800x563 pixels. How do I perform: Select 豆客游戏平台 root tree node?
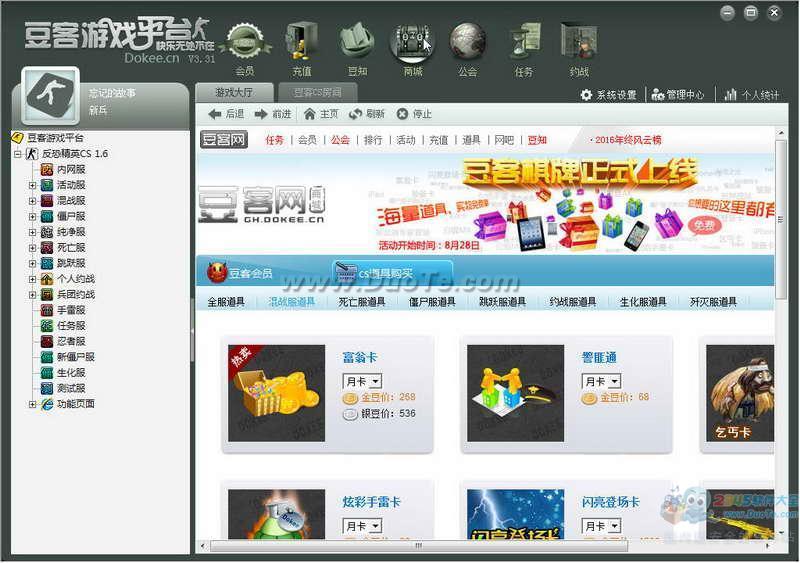point(48,138)
